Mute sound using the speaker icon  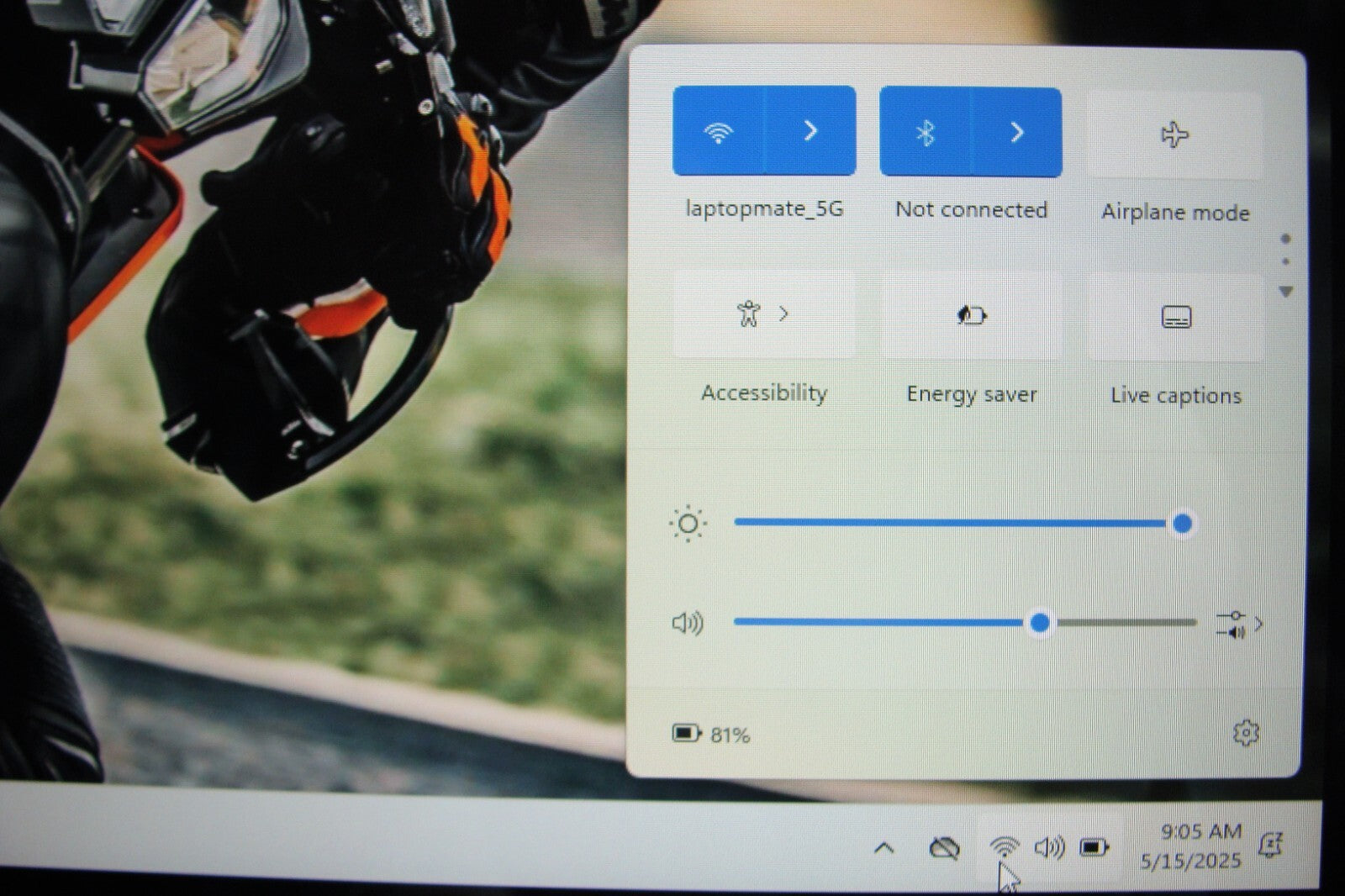688,623
